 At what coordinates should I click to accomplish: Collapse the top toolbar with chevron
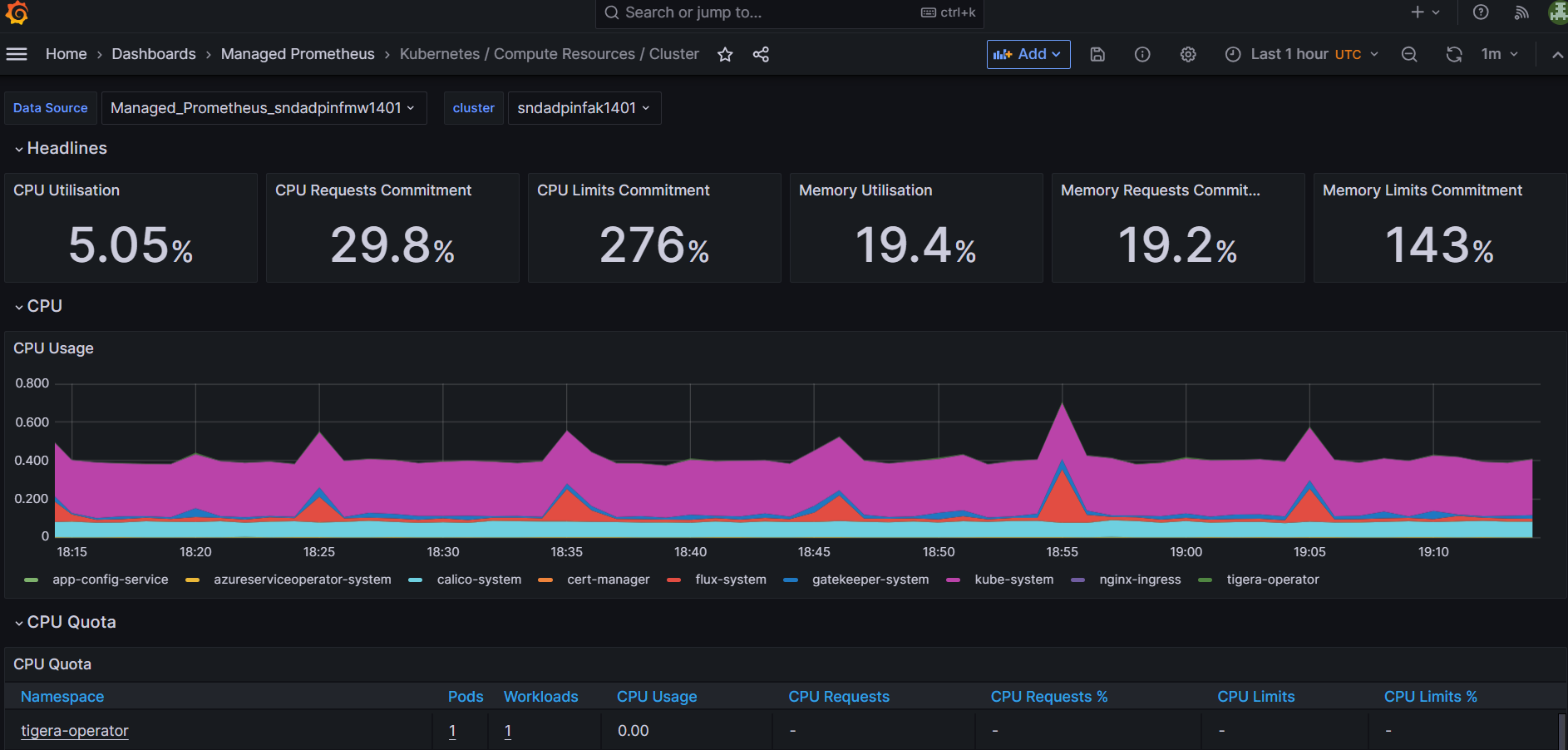1557,54
